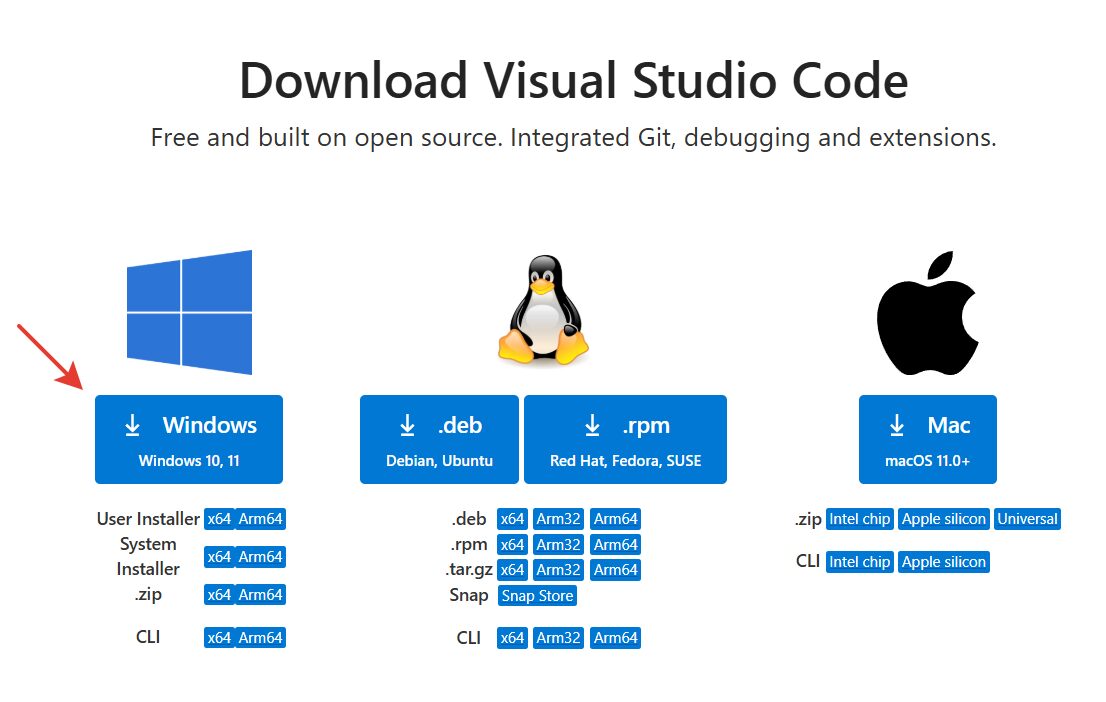Get Windows CLI Arm64
Viewport: 1106px width, 702px height.
coord(260,638)
